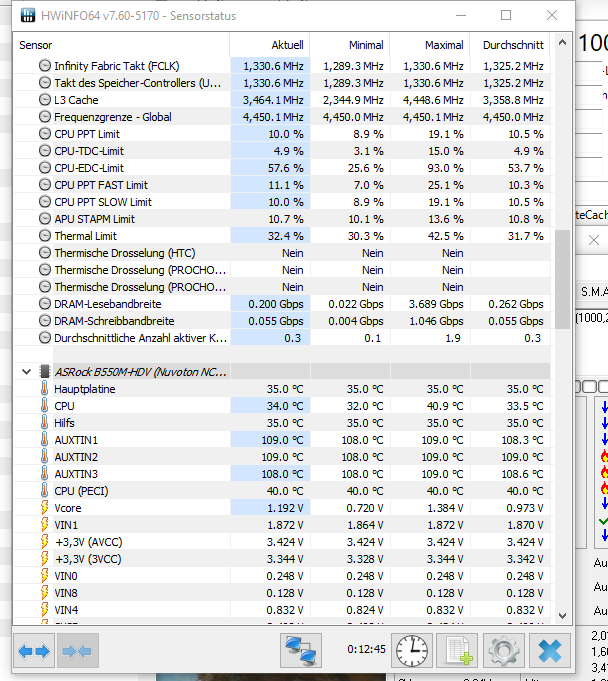
Task: Click clock icon of Thermal Limit row
Action: pos(45,236)
